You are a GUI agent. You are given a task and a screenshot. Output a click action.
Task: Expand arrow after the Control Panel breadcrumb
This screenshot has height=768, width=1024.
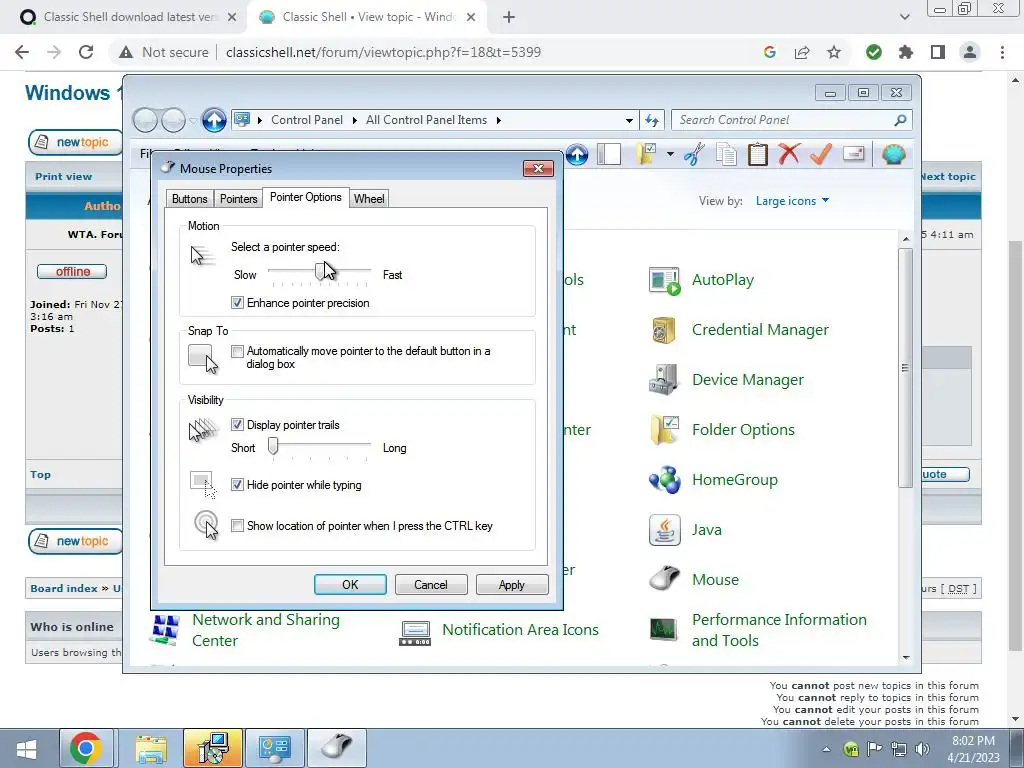[355, 120]
